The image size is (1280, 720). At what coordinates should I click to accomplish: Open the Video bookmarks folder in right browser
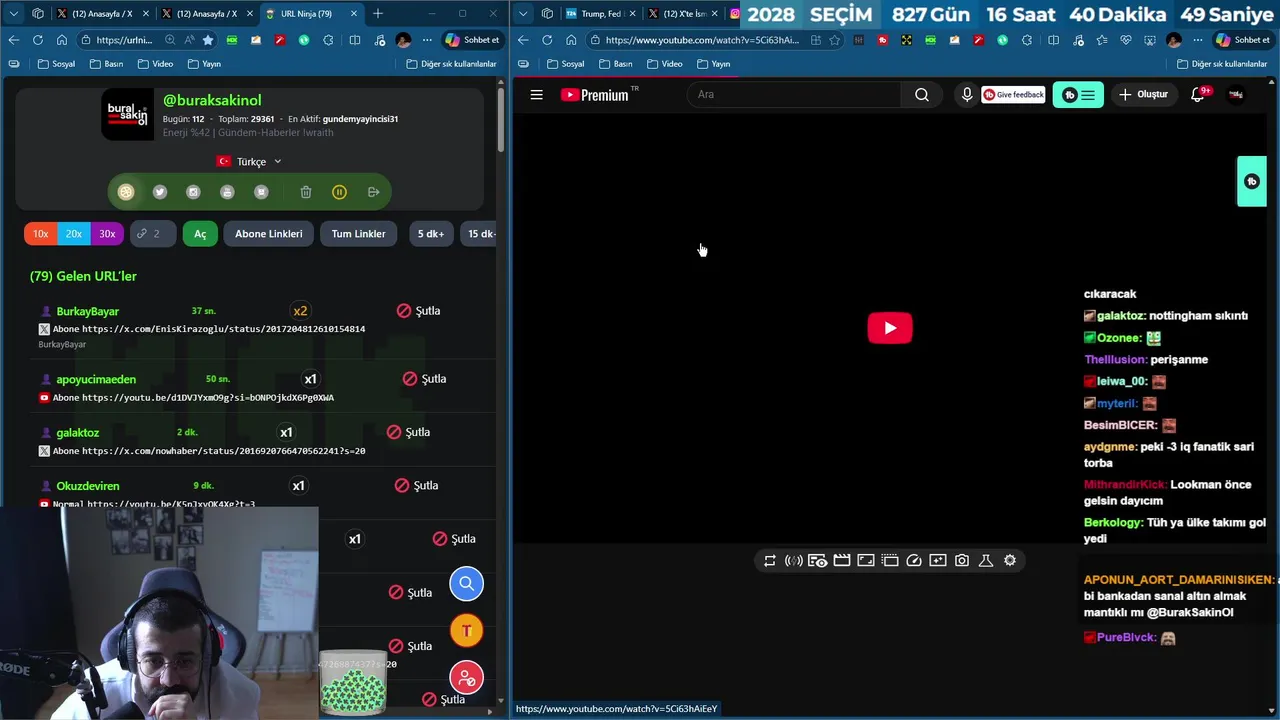point(665,64)
